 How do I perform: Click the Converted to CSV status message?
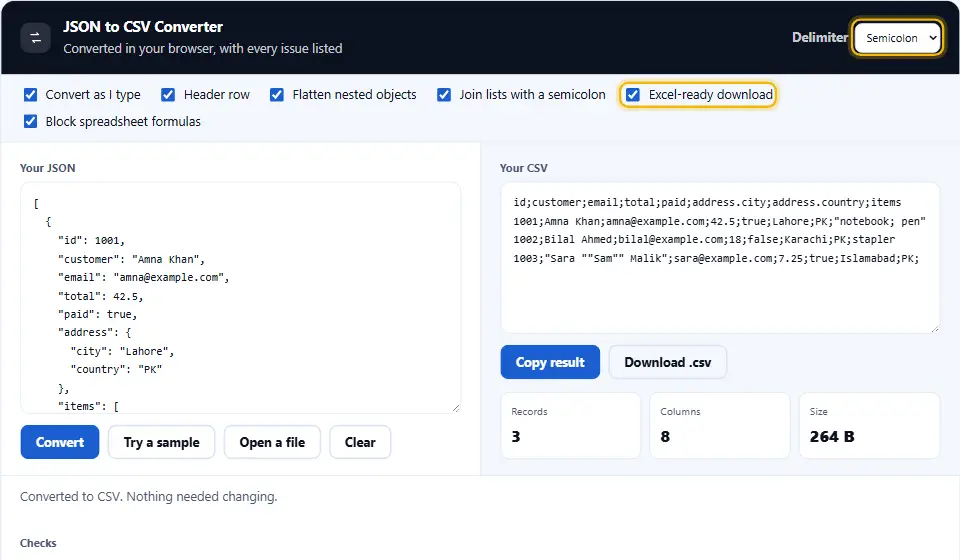pos(149,496)
